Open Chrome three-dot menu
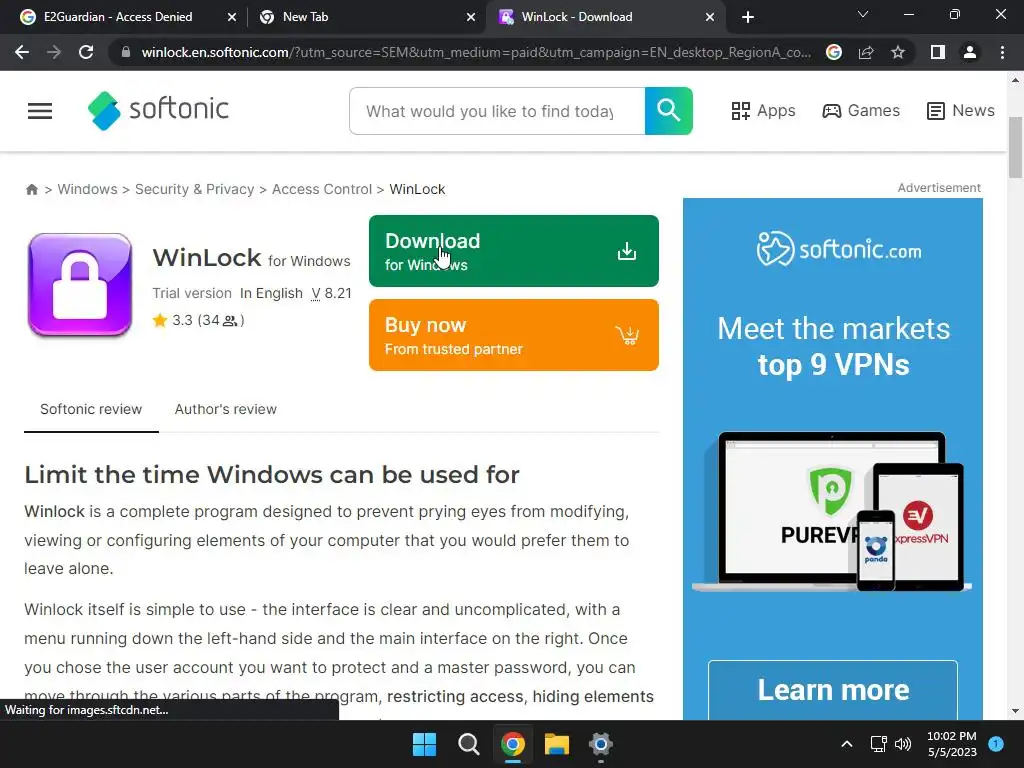This screenshot has width=1024, height=768. coord(1002,52)
